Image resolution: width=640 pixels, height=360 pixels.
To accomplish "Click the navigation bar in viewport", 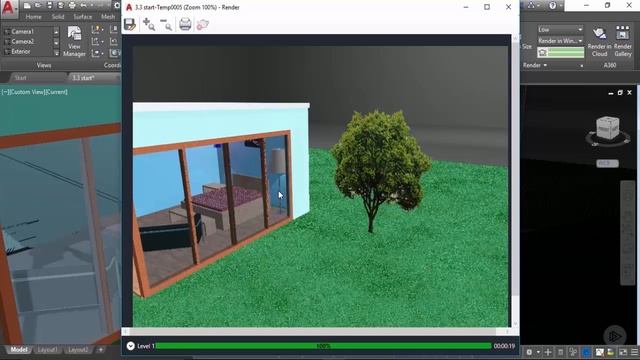I will [628, 233].
